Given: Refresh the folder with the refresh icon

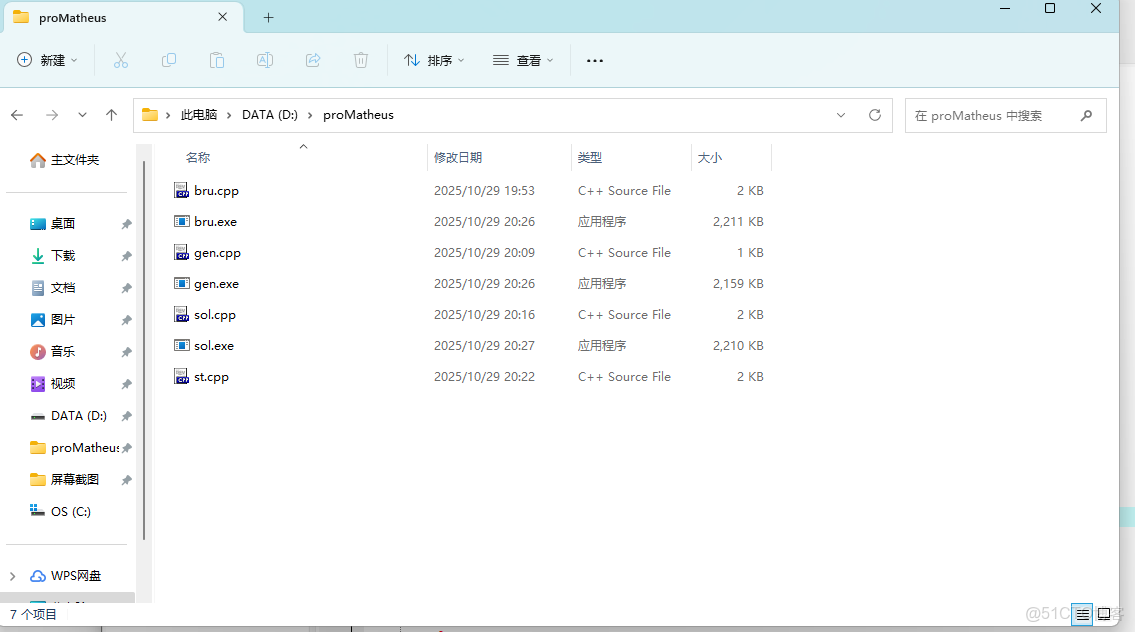Looking at the screenshot, I should pyautogui.click(x=874, y=115).
